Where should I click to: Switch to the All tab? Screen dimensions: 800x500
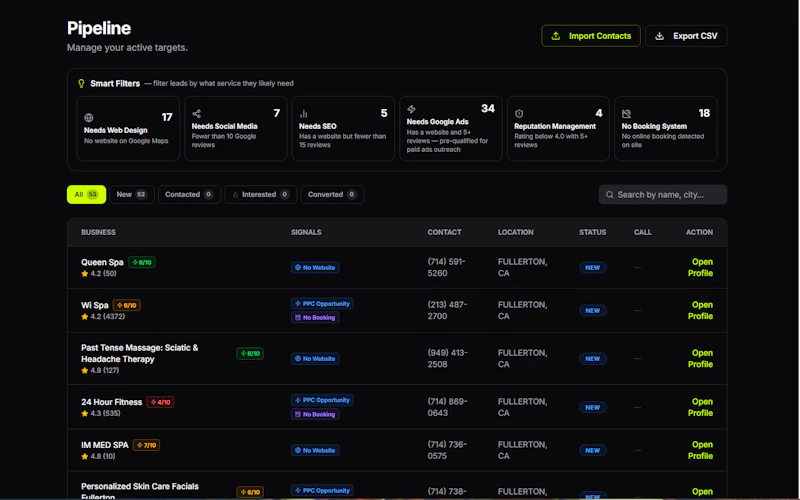pos(86,194)
